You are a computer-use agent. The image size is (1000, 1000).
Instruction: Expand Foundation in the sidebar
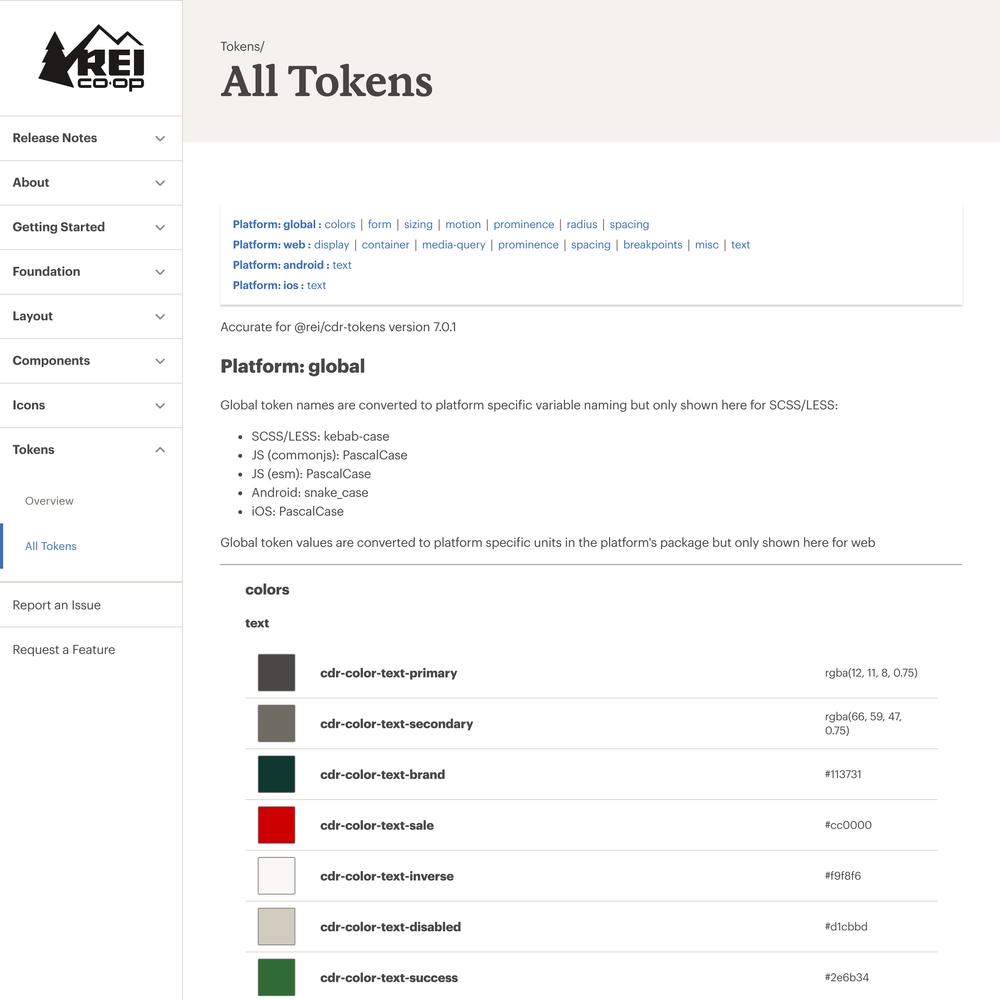tap(91, 272)
